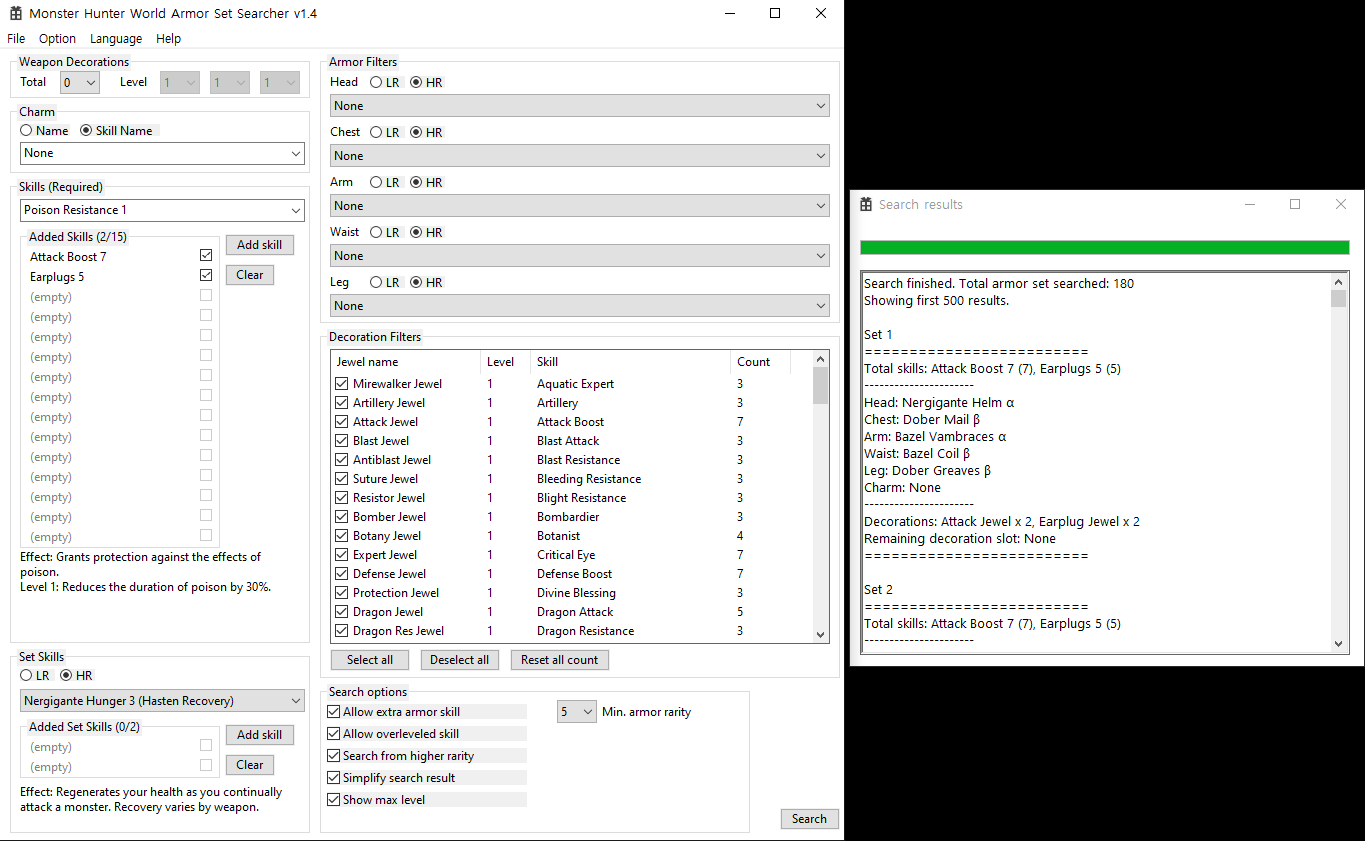Sort by the Count column header
The height and width of the screenshot is (841, 1365).
click(x=760, y=362)
